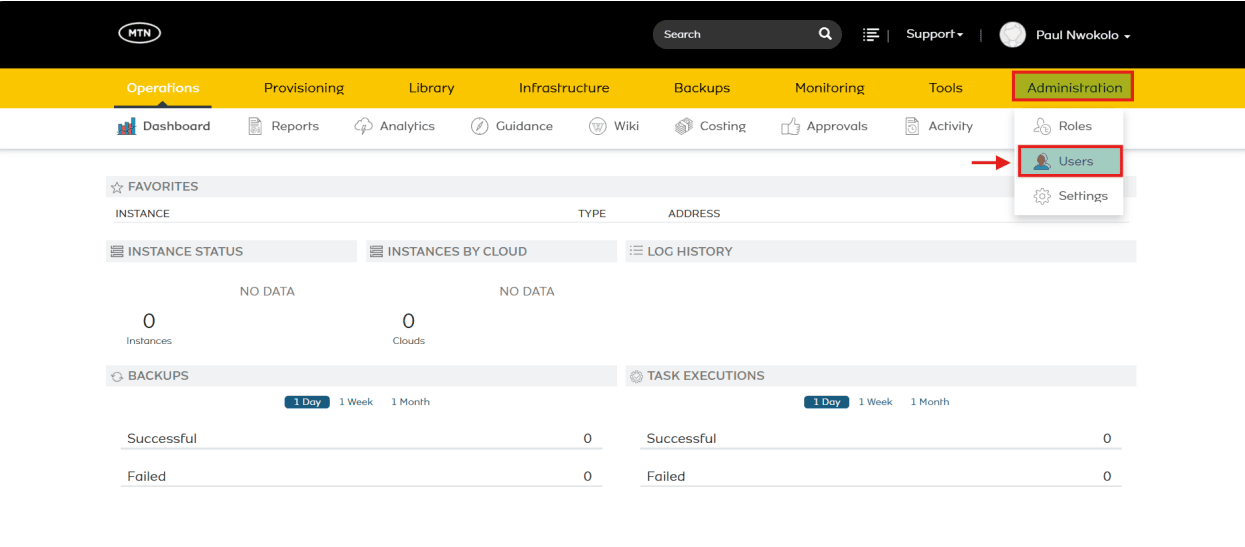1245x547 pixels.
Task: Click the TYPE column header
Action: (x=592, y=214)
